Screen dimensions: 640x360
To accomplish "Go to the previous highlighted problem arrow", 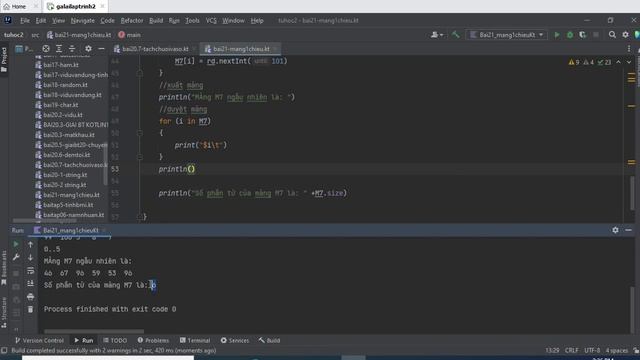I will pyautogui.click(x=618, y=62).
